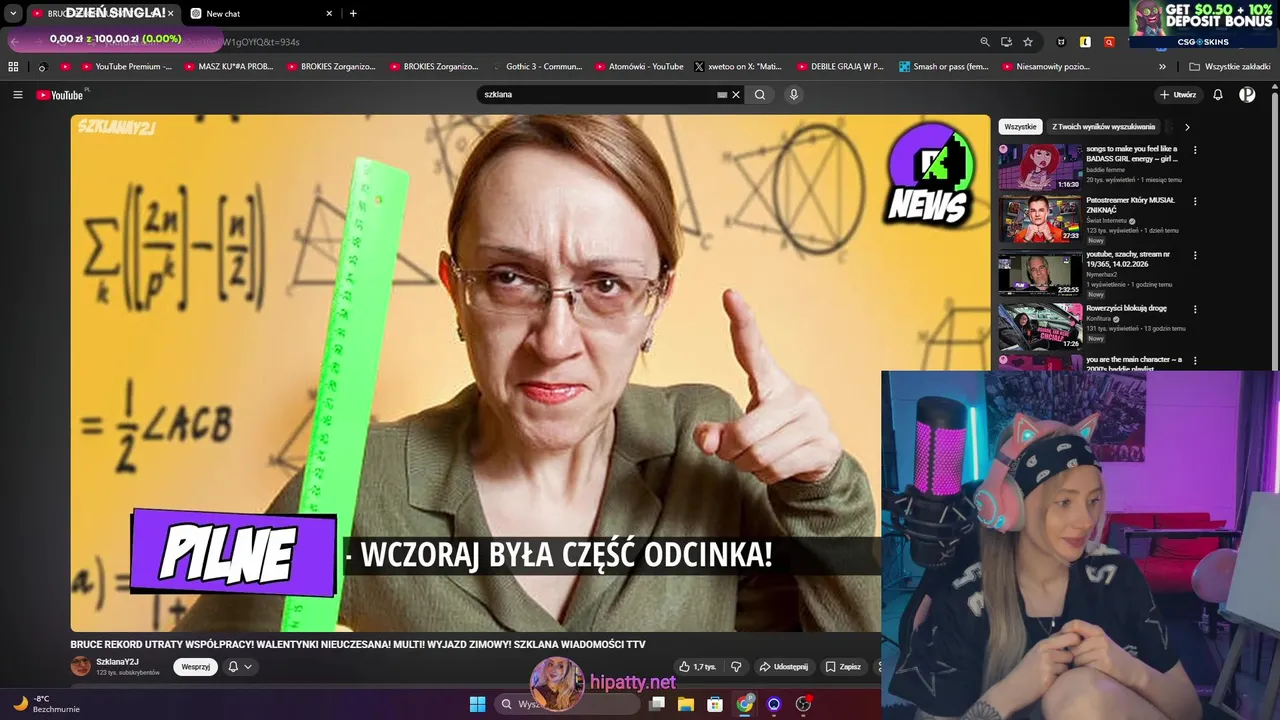Click the 'szklana' search input field
This screenshot has height=720, width=1280.
click(x=598, y=95)
